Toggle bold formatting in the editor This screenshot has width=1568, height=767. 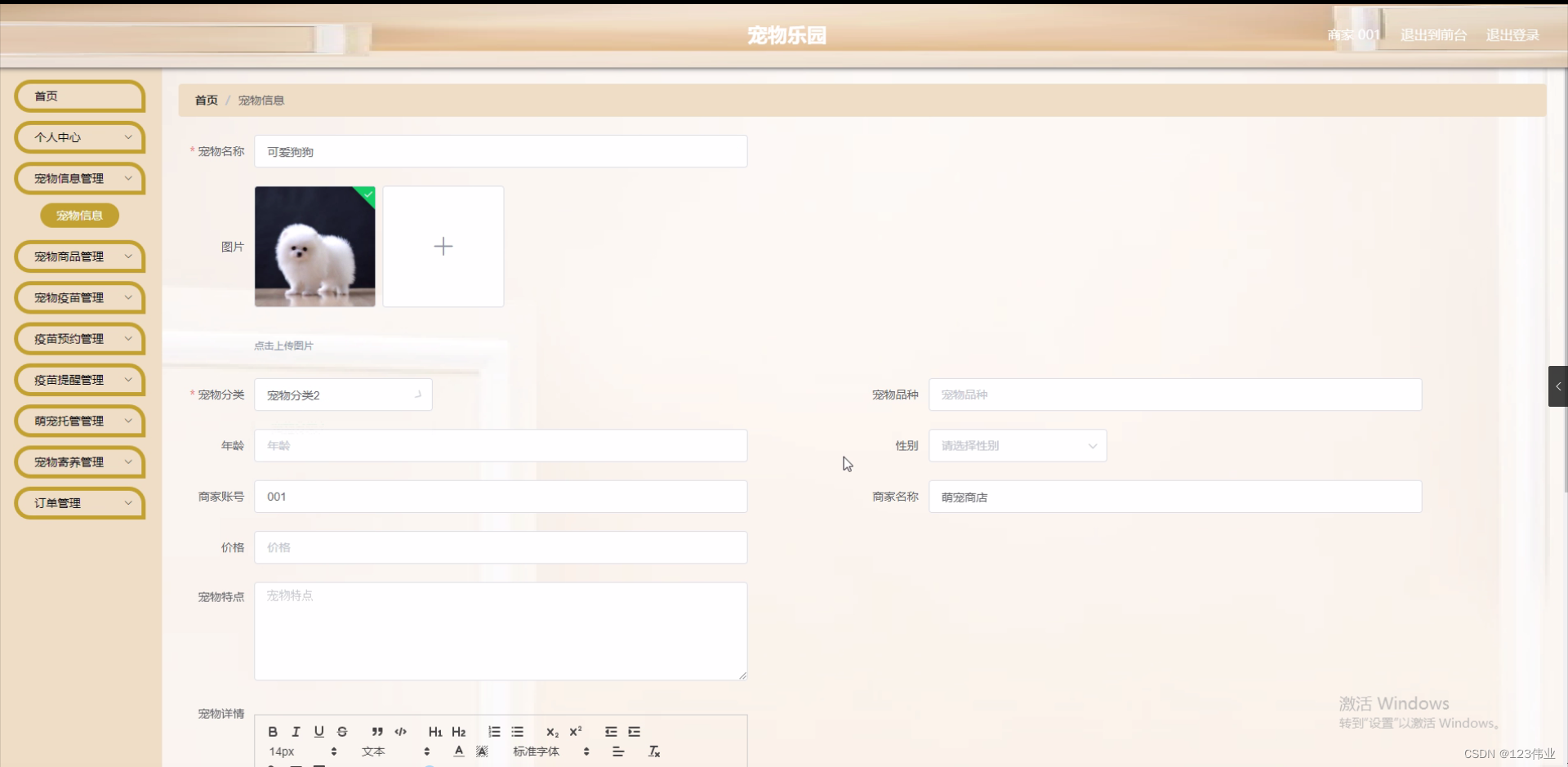[272, 731]
